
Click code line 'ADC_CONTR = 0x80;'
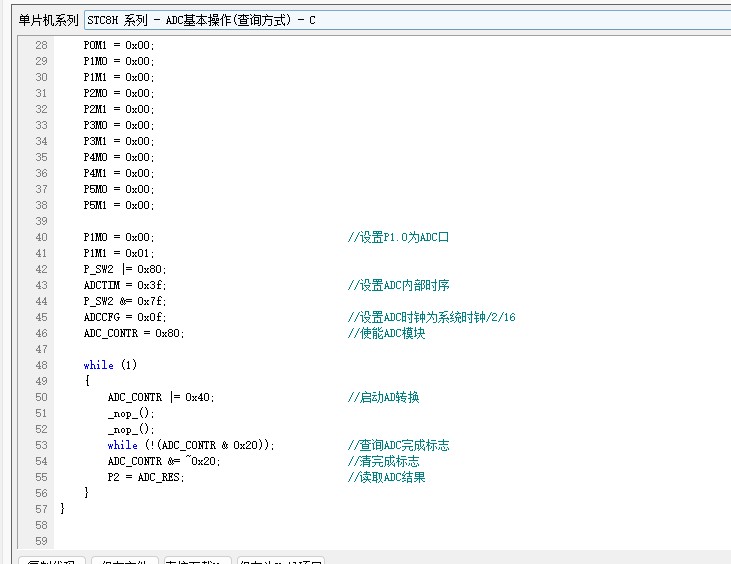pyautogui.click(x=134, y=333)
